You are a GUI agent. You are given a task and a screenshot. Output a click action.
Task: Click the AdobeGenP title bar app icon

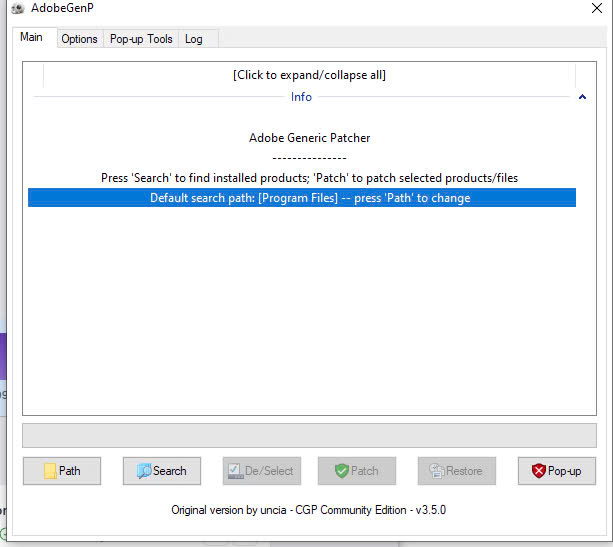click(18, 8)
